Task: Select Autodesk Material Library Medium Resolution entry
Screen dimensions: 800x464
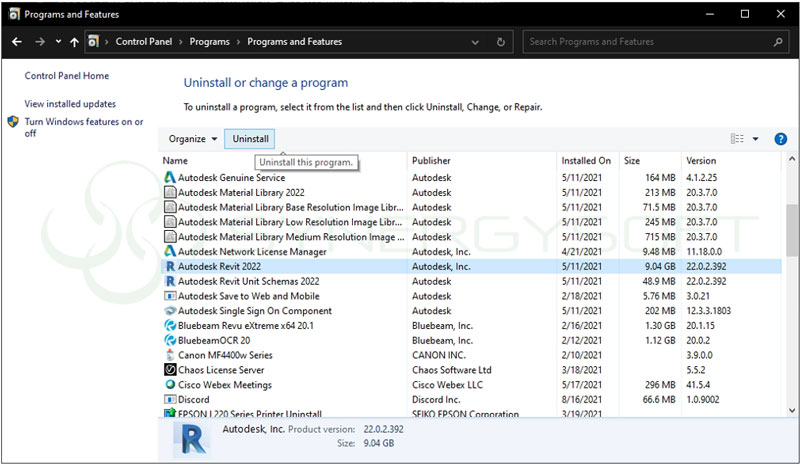Action: pyautogui.click(x=291, y=237)
